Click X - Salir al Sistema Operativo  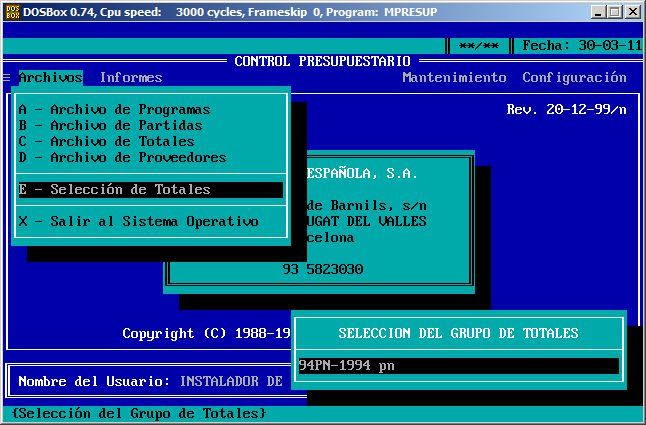coord(138,222)
